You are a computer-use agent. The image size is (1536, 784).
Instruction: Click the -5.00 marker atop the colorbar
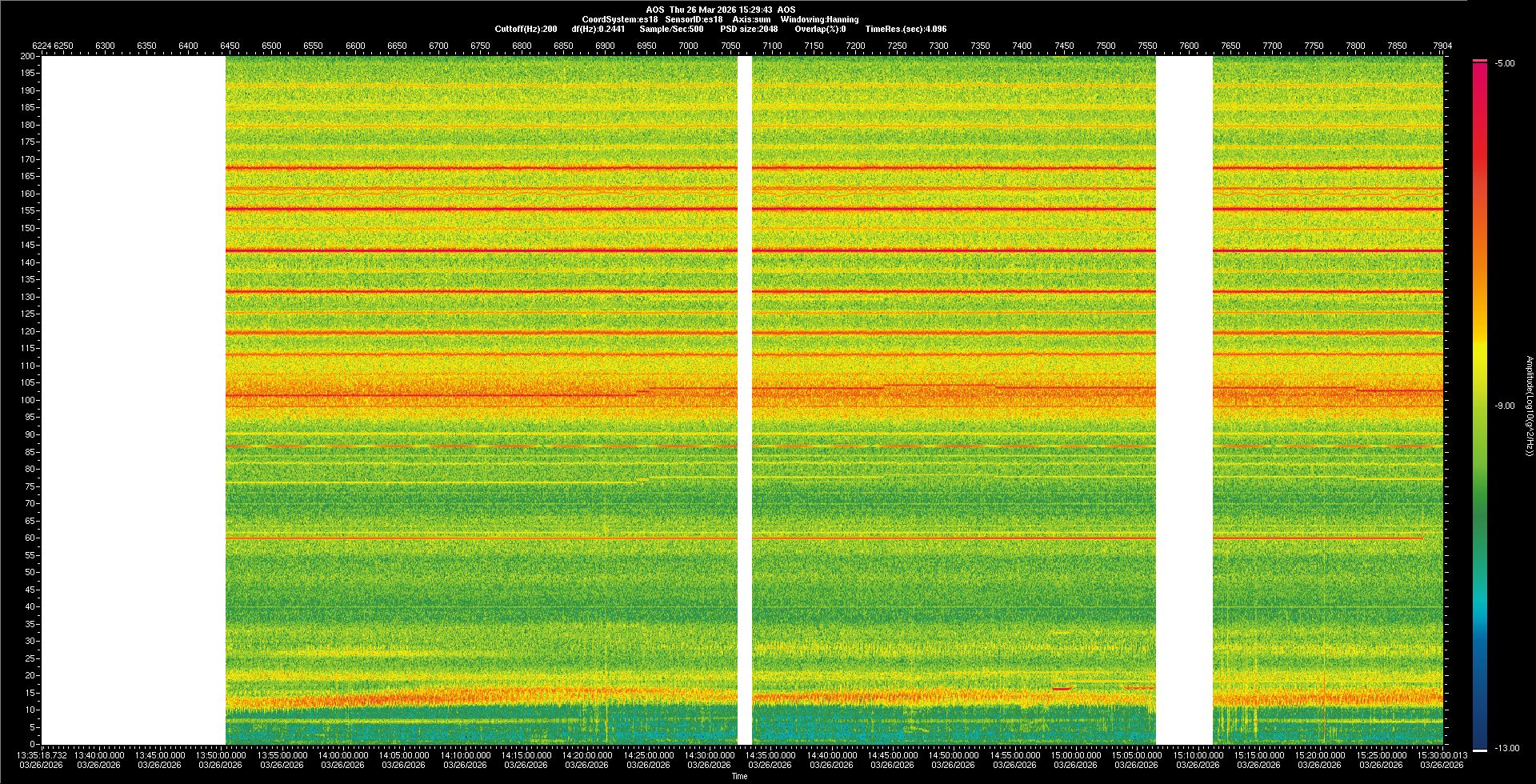1504,63
